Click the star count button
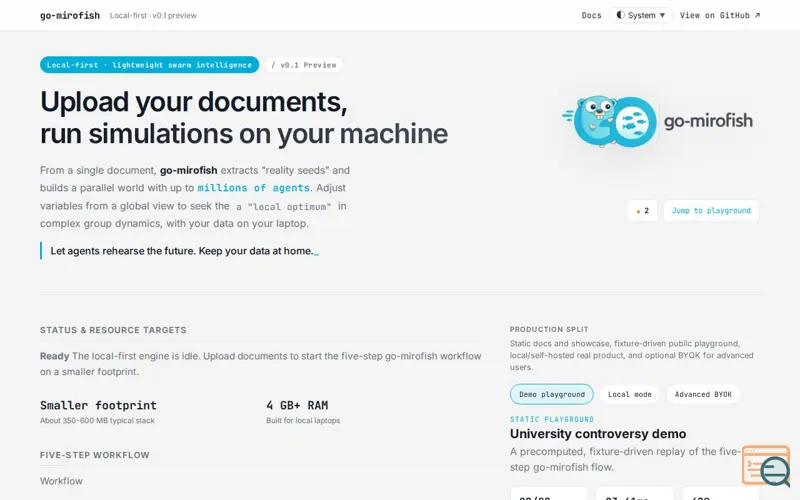 [642, 210]
